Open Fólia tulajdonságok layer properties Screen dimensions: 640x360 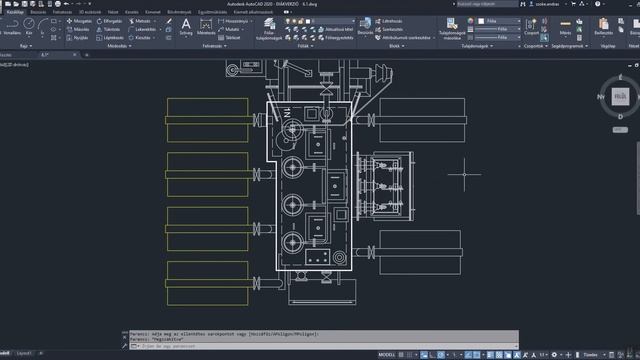click(269, 29)
